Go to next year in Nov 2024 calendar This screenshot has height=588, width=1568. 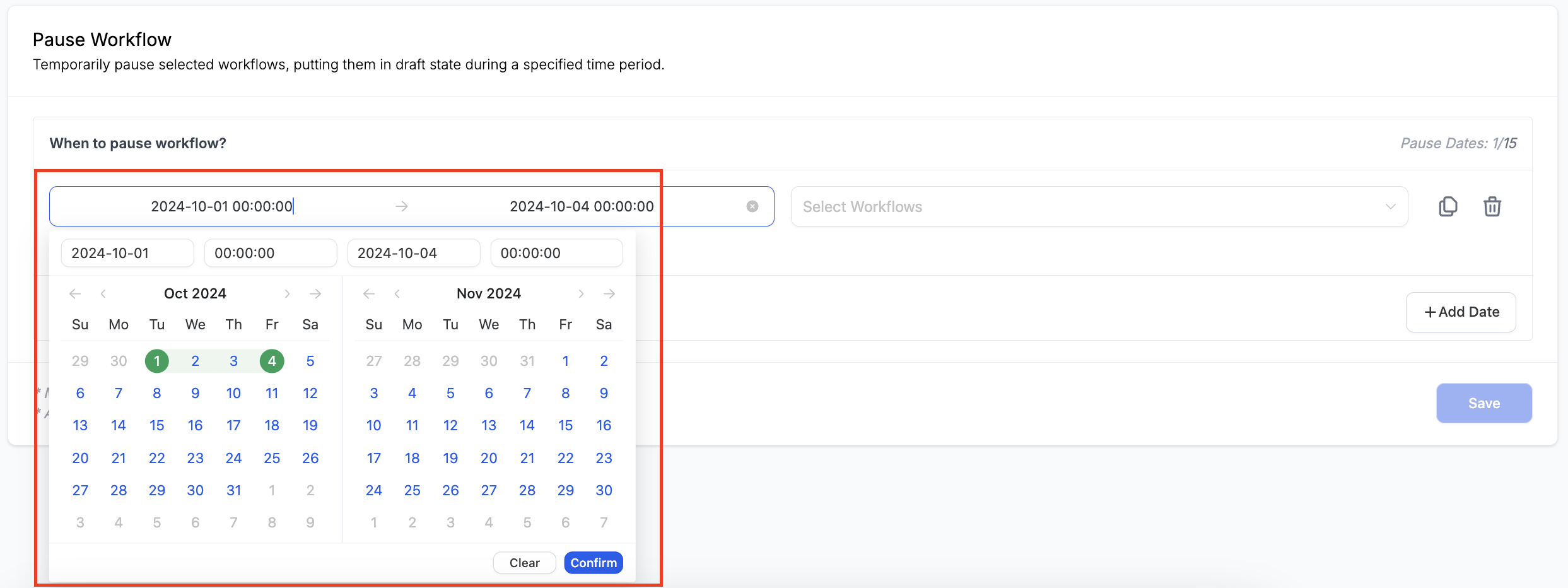pos(609,293)
